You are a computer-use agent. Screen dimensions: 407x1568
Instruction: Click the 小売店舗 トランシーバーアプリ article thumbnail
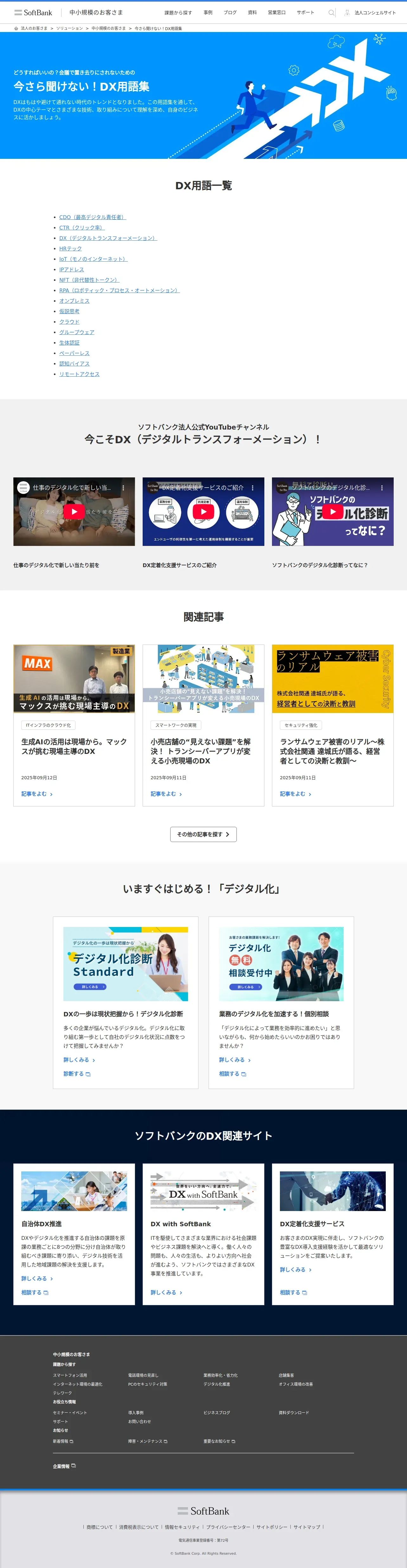203,679
